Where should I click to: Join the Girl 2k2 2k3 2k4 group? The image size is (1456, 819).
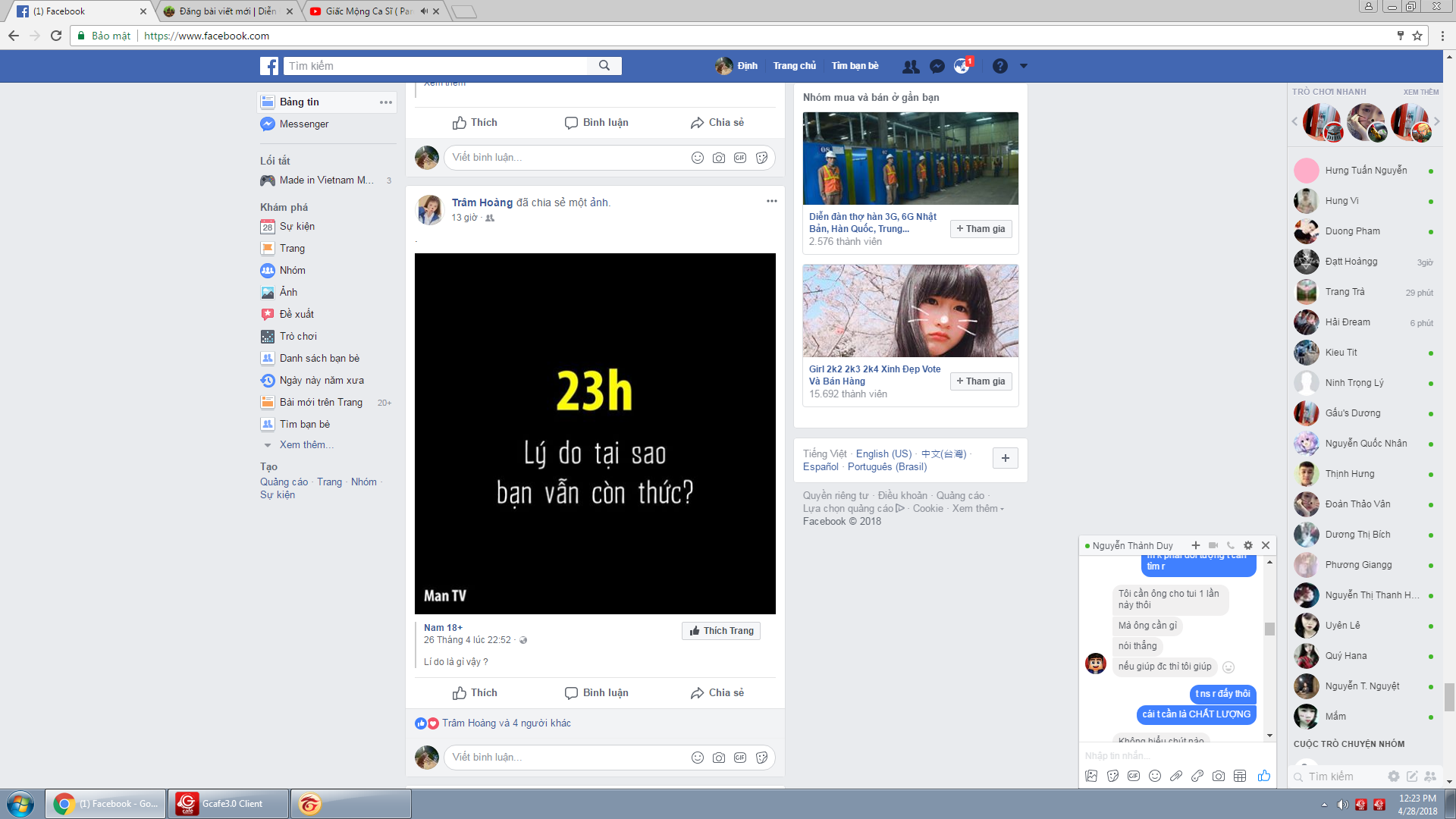coord(981,381)
